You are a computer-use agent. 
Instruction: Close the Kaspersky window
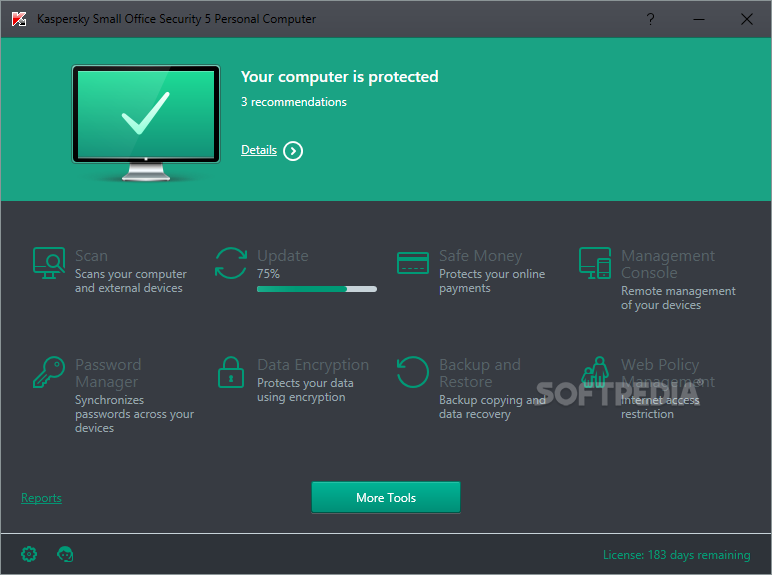[x=746, y=19]
